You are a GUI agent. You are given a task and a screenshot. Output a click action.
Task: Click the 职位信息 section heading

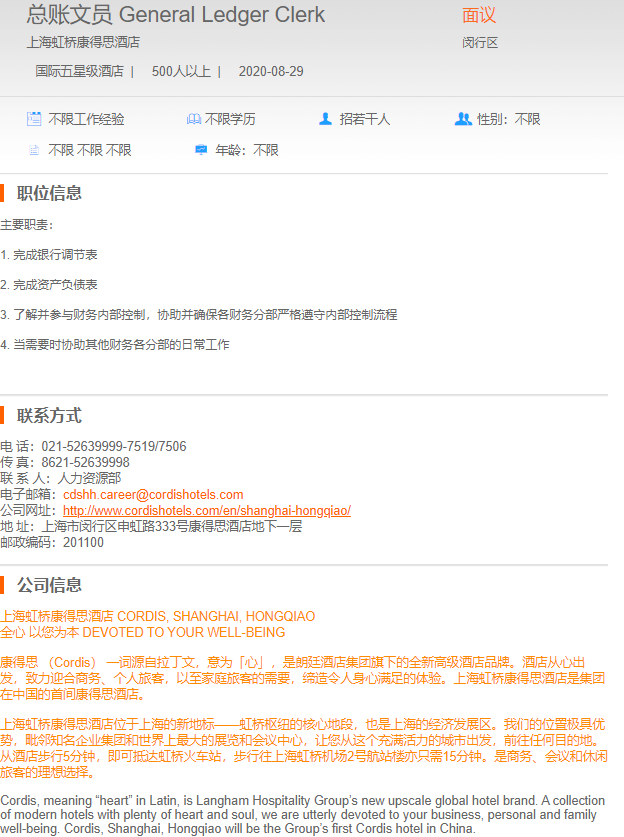point(49,193)
